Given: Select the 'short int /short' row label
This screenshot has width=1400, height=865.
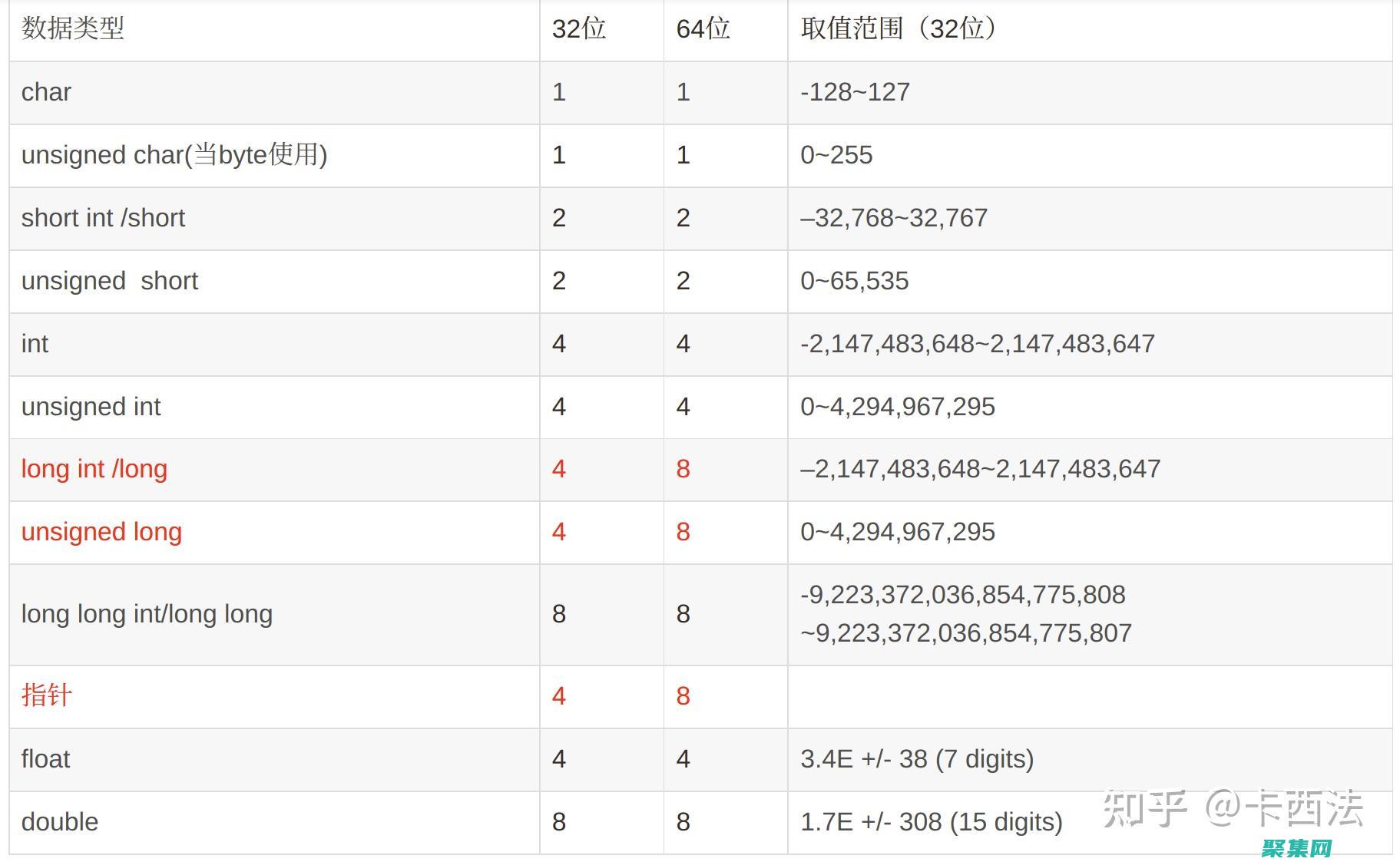Looking at the screenshot, I should click(103, 218).
